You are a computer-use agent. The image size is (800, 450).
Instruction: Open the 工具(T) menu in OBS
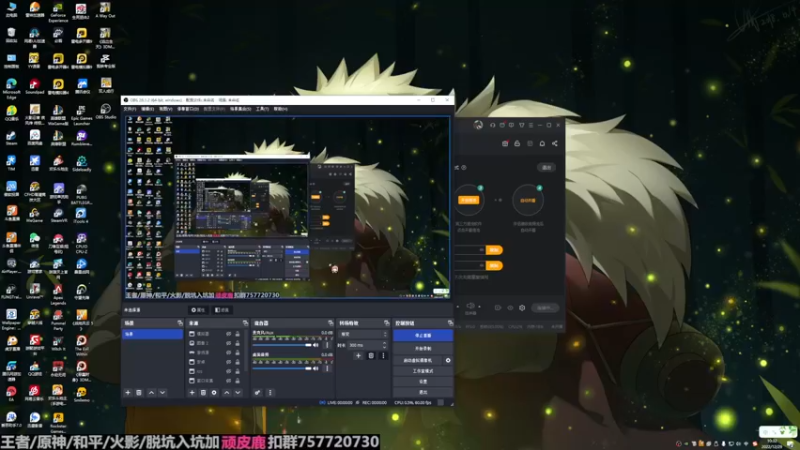[262, 109]
